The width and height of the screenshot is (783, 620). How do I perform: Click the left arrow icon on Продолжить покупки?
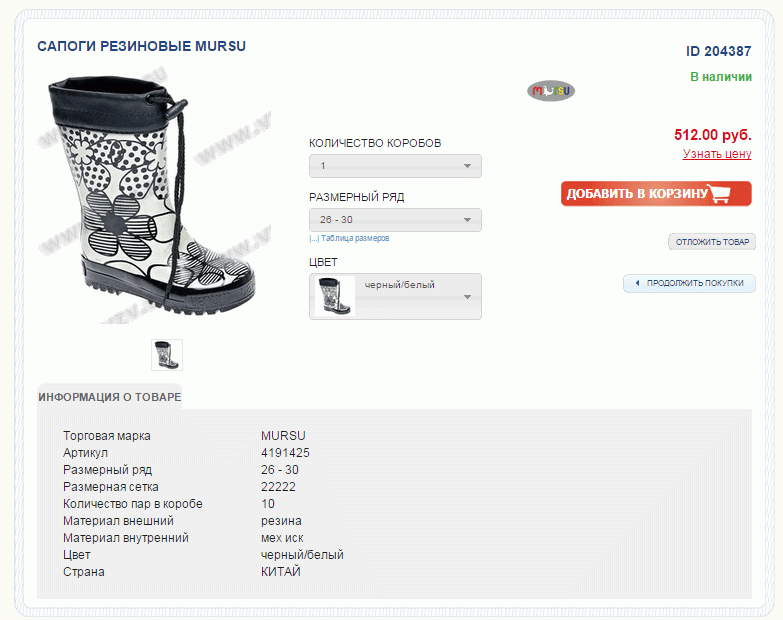coord(637,283)
